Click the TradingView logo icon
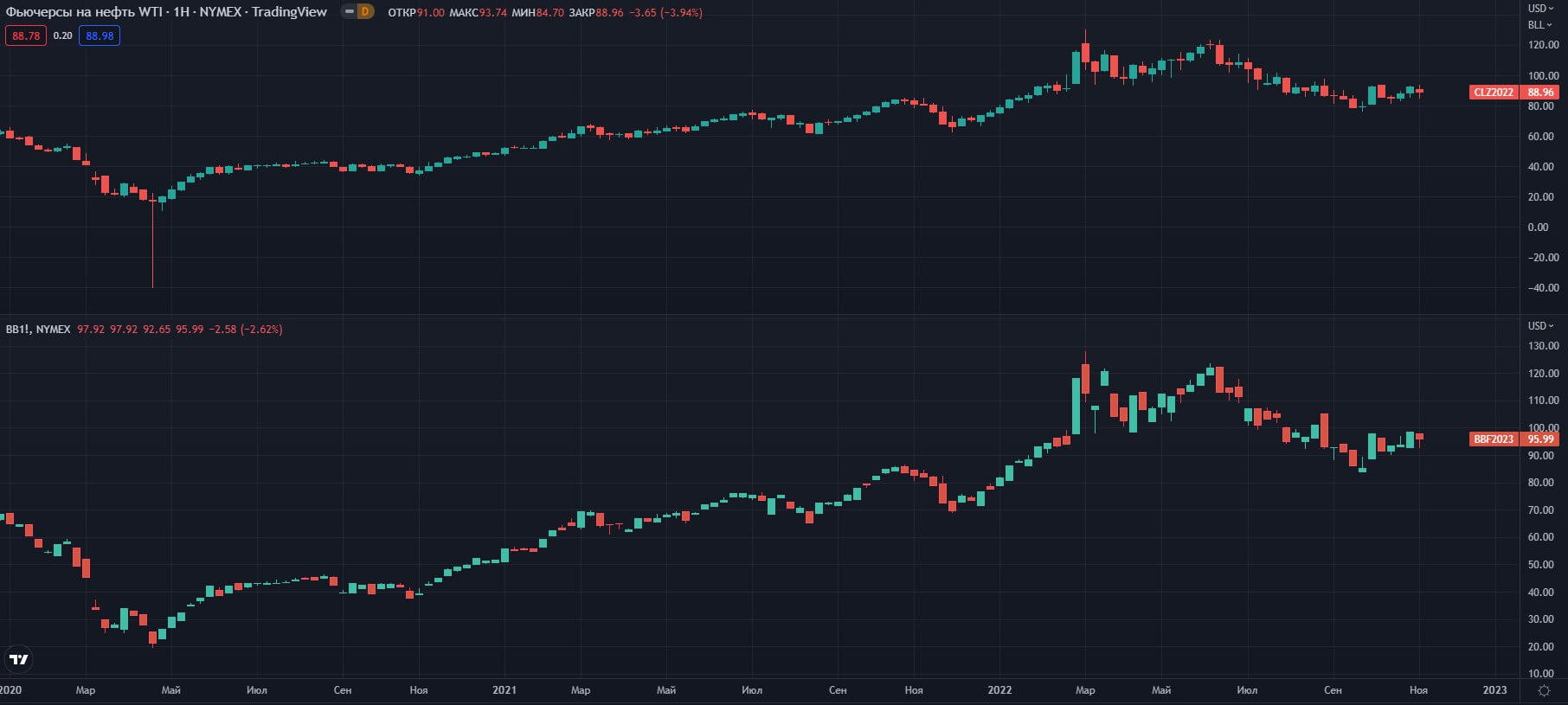The height and width of the screenshot is (705, 1568). (18, 660)
